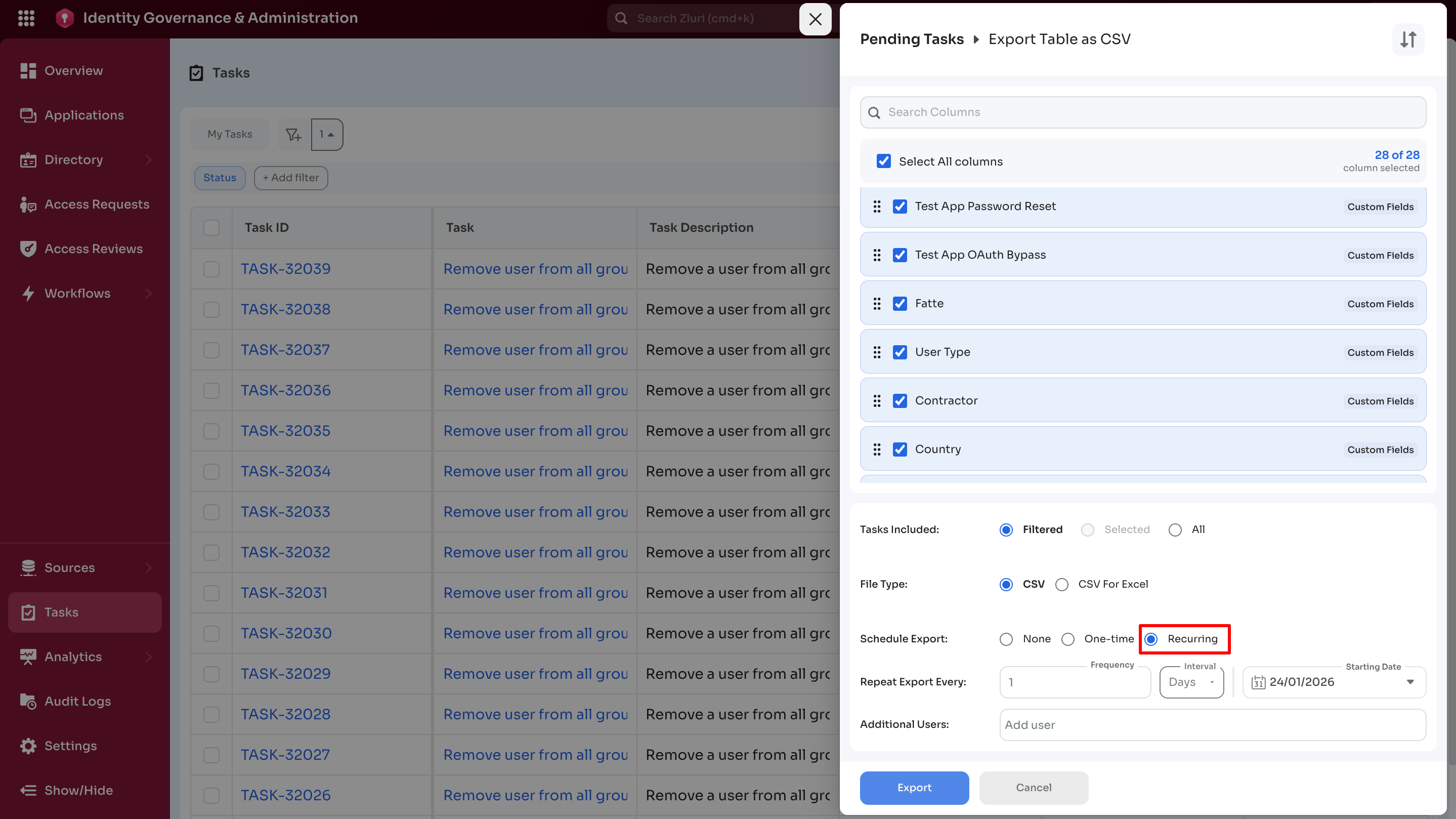Open the calendar icon beside the starting date
Screen dimensions: 1456x819
click(1258, 682)
